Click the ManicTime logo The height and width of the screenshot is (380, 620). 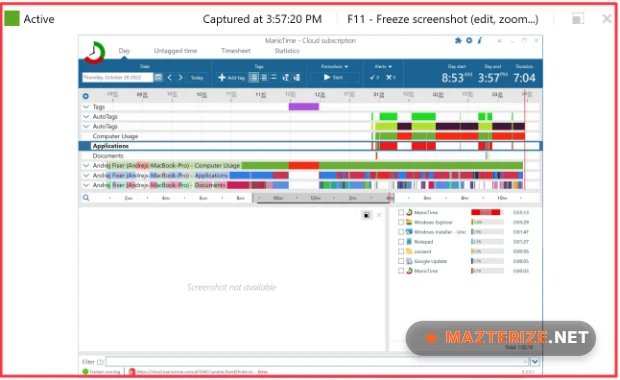click(x=94, y=52)
